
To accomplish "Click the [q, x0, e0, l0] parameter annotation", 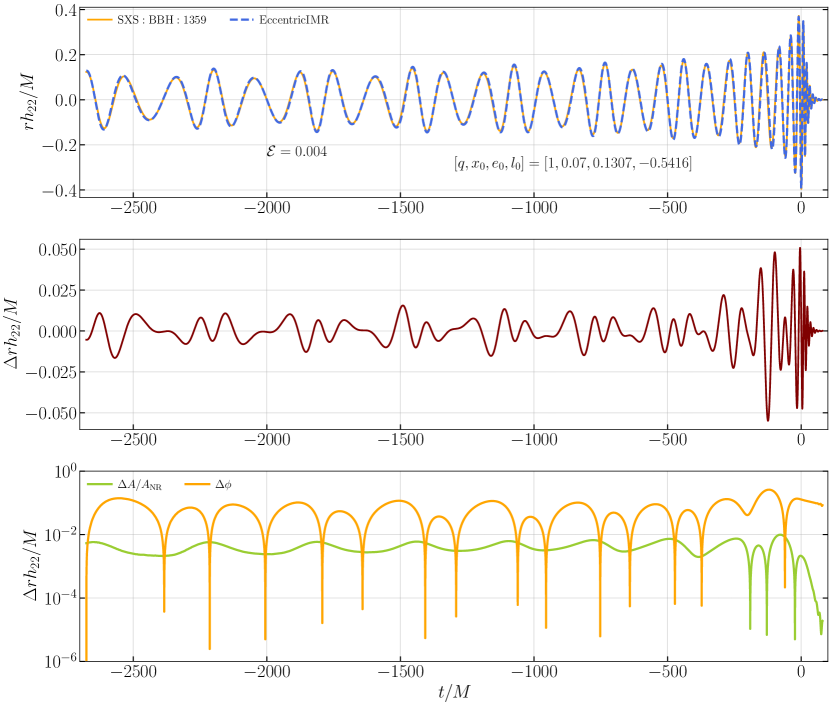I will tap(573, 163).
